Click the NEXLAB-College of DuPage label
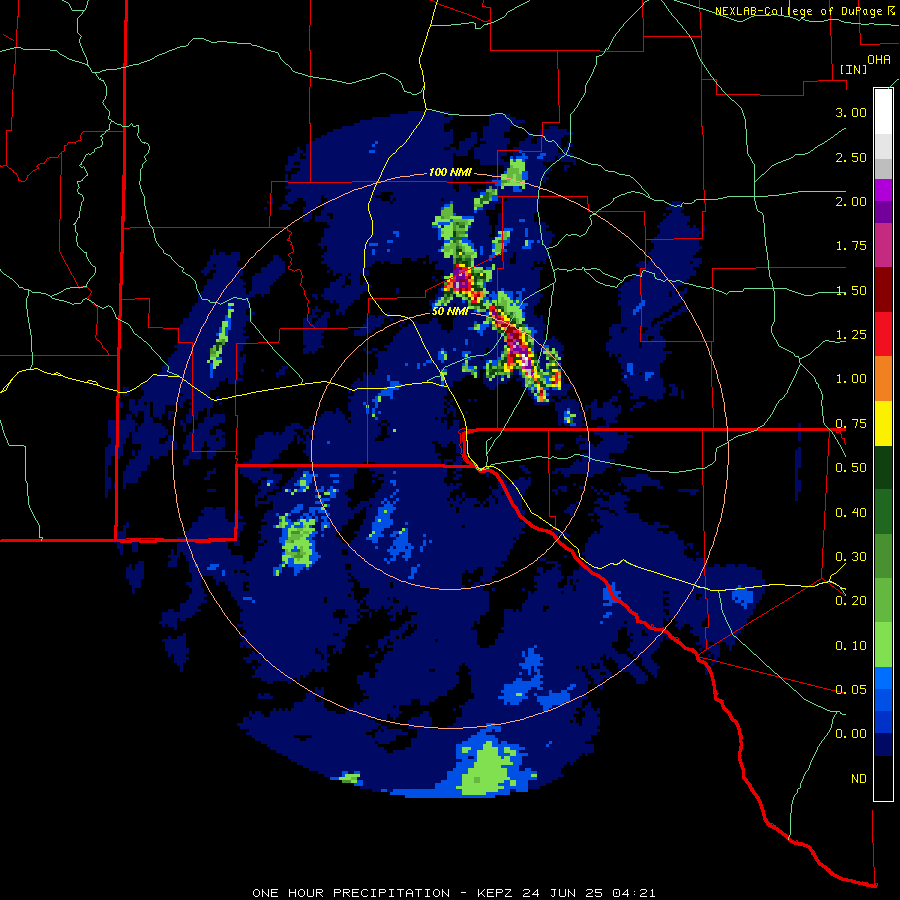Viewport: 900px width, 900px height. click(x=800, y=11)
